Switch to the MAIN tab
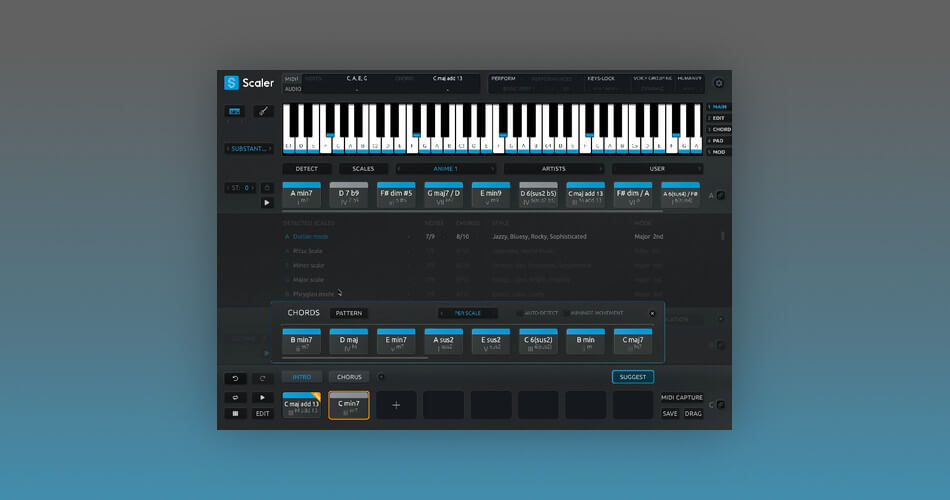Image resolution: width=950 pixels, height=500 pixels. coord(719,107)
